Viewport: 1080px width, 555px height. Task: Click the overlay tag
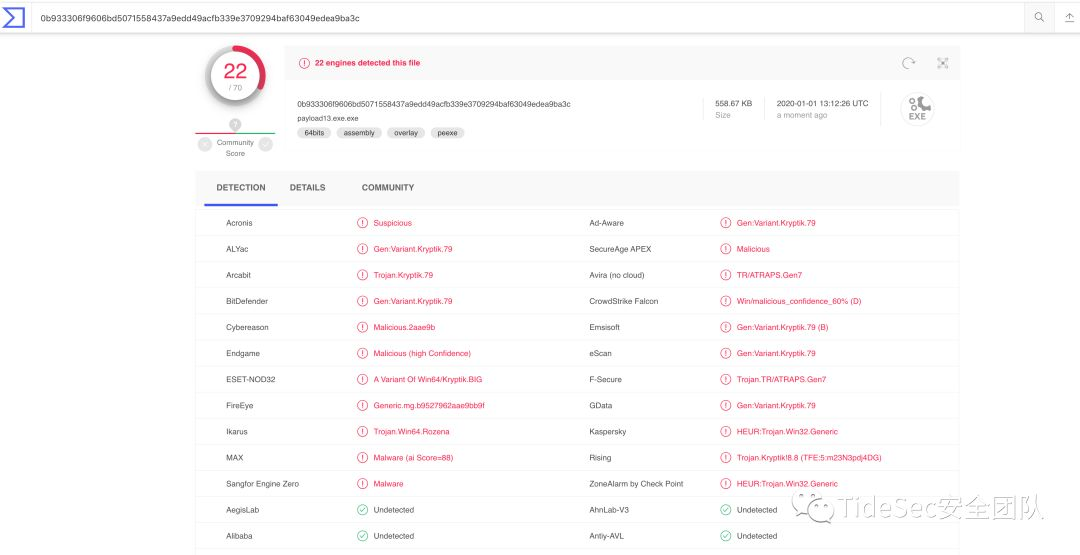point(405,133)
